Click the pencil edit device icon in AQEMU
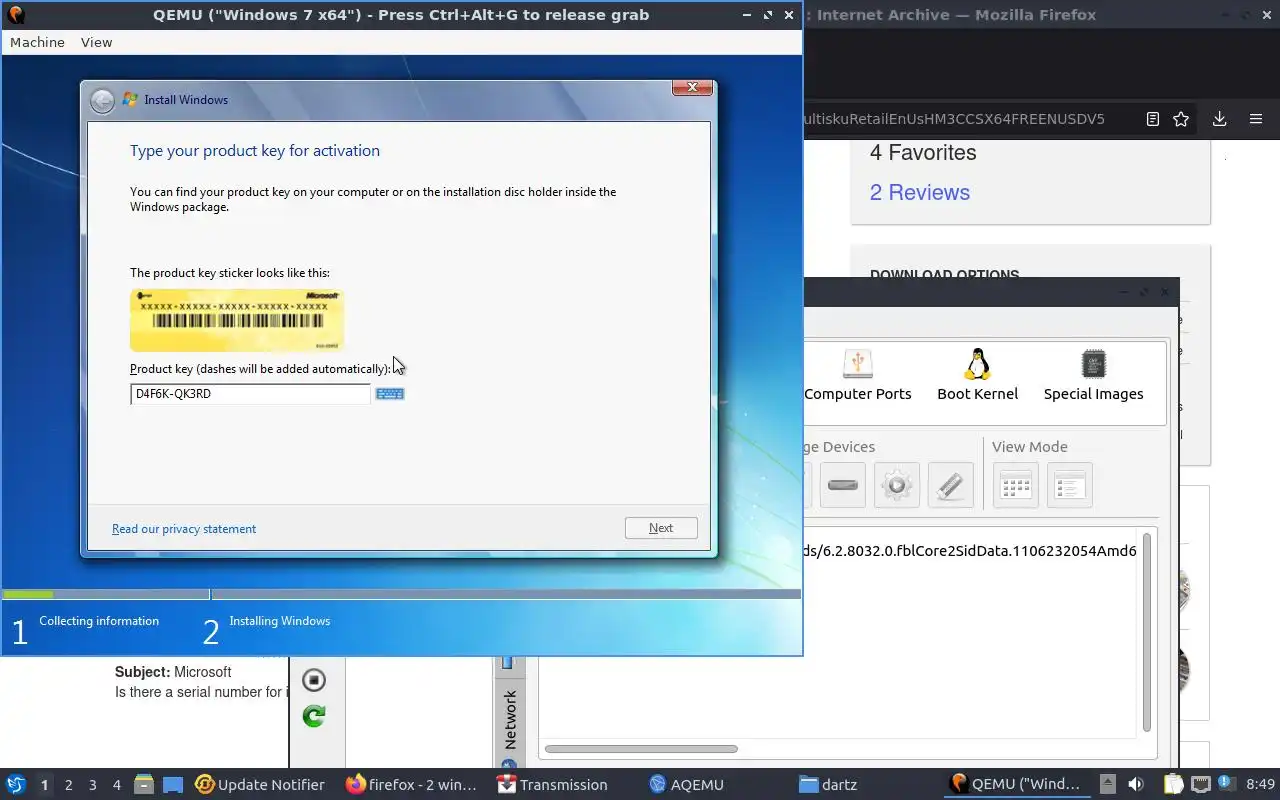 [x=951, y=486]
